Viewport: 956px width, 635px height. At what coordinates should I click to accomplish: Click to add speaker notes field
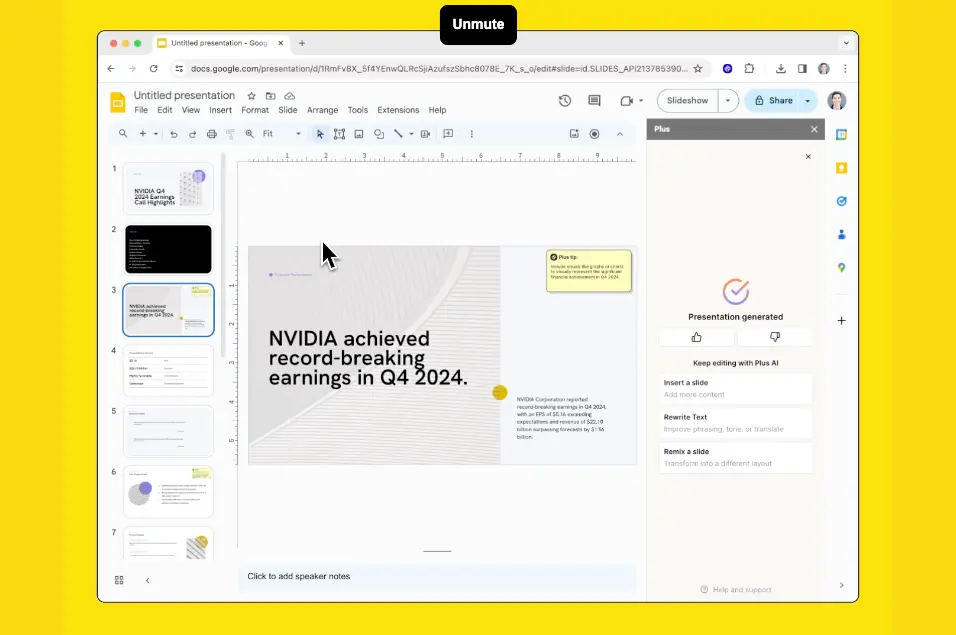[437, 576]
